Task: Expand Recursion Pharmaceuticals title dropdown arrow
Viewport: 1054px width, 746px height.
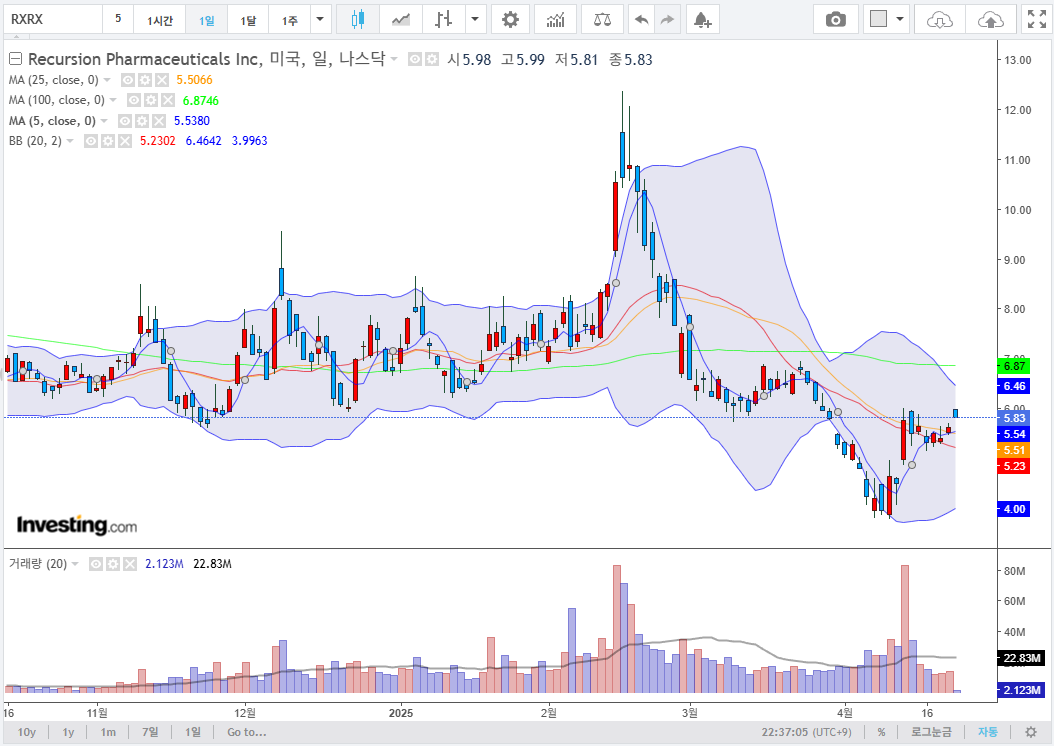Action: coord(394,59)
